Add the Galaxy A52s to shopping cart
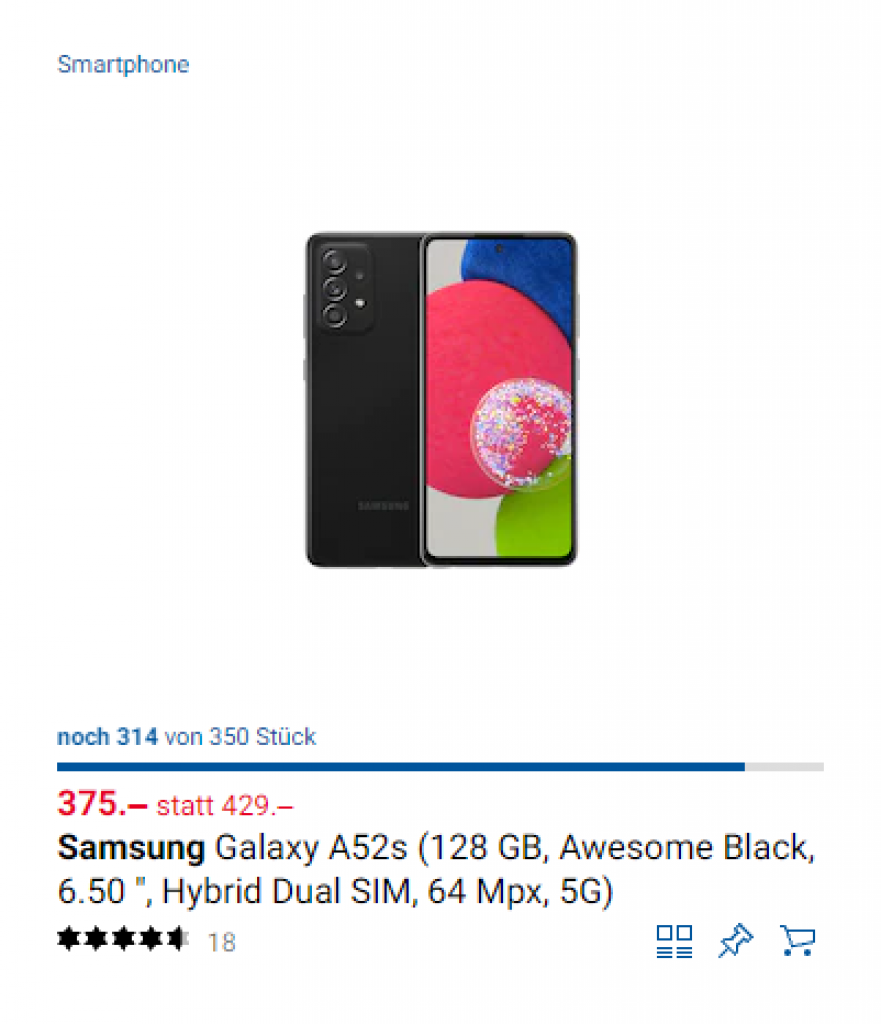Viewport: 881px width, 1024px height. pos(797,941)
